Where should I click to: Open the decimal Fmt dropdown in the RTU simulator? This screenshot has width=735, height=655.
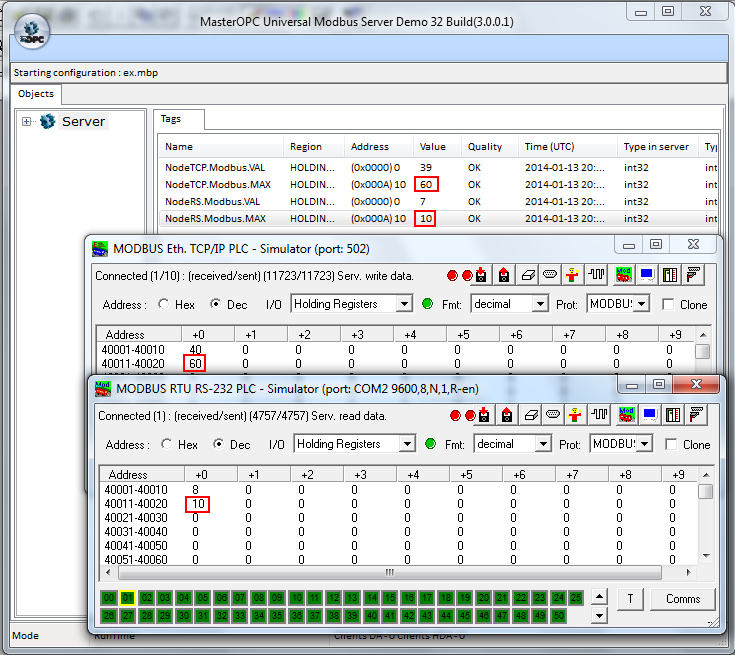click(x=543, y=444)
